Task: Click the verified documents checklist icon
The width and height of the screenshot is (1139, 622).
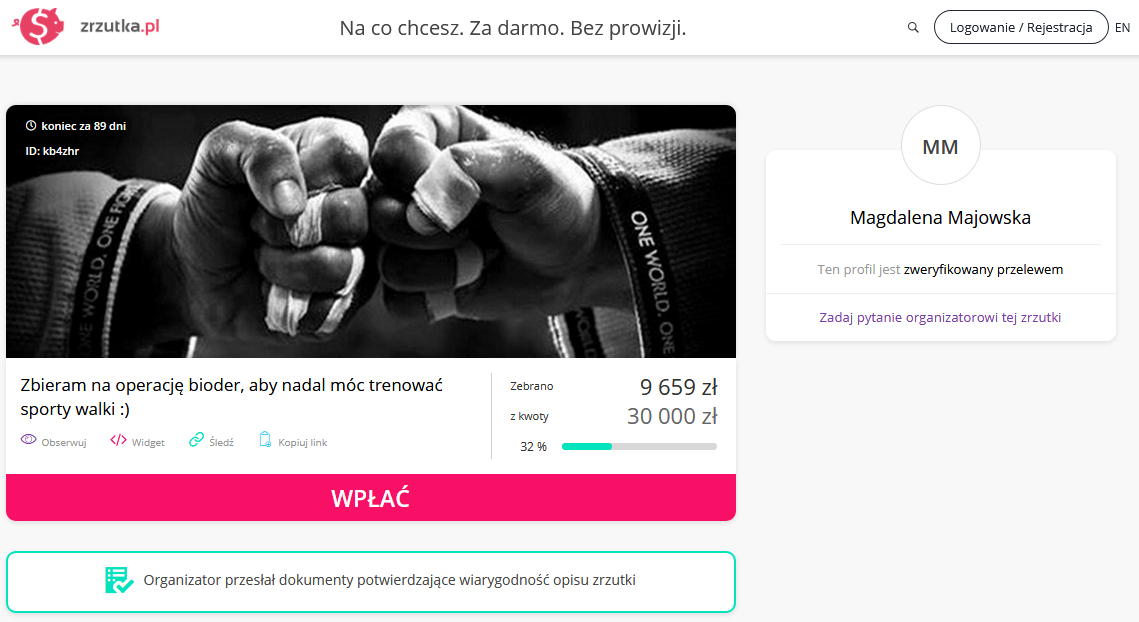Action: (119, 580)
